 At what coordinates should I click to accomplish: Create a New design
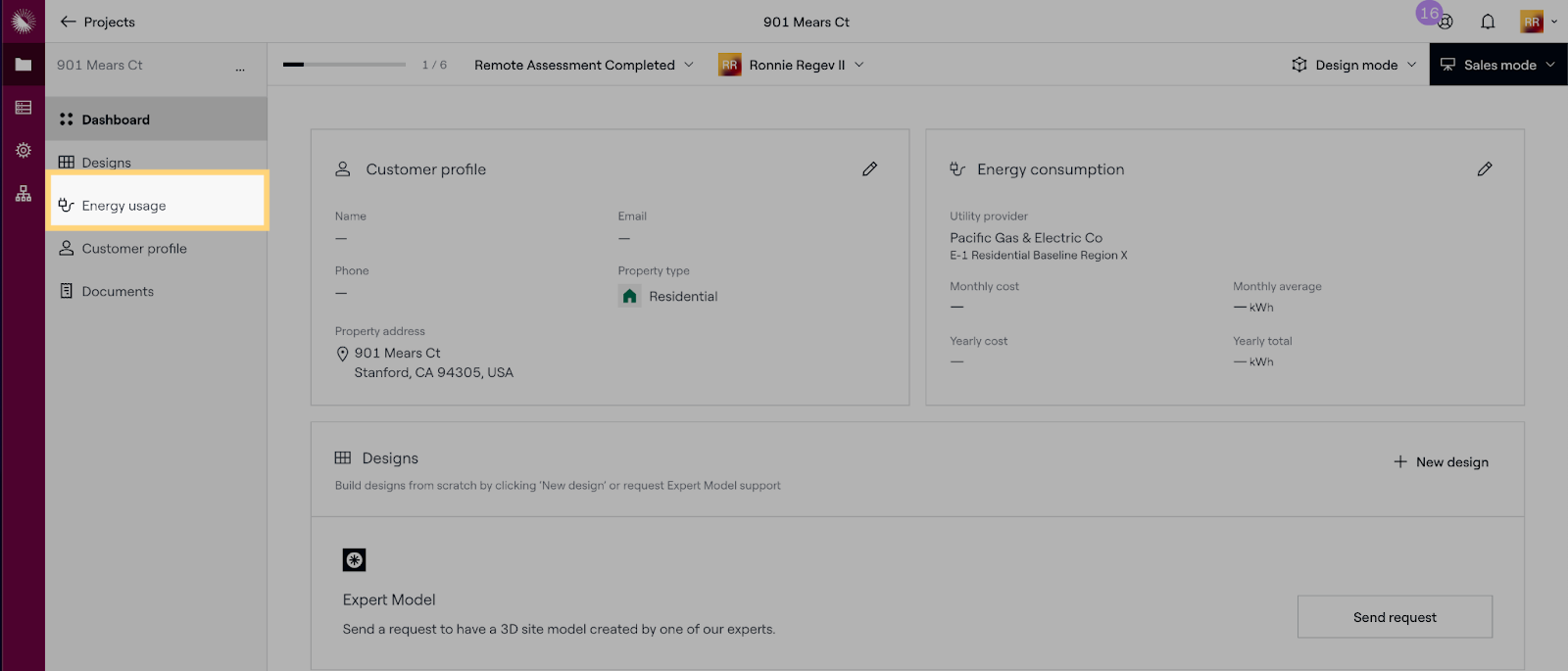1441,462
